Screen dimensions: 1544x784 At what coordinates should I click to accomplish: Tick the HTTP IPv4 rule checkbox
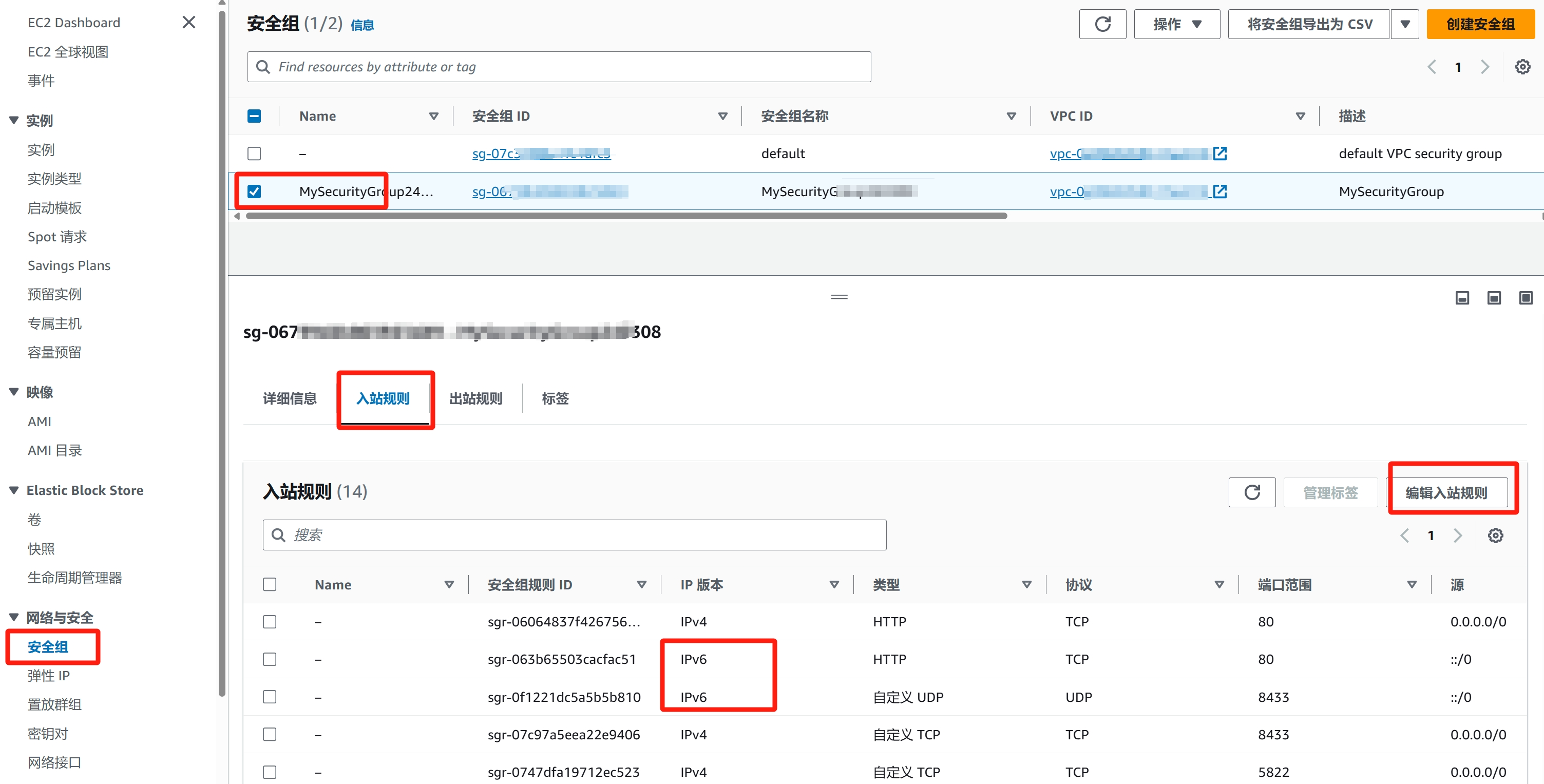(270, 622)
